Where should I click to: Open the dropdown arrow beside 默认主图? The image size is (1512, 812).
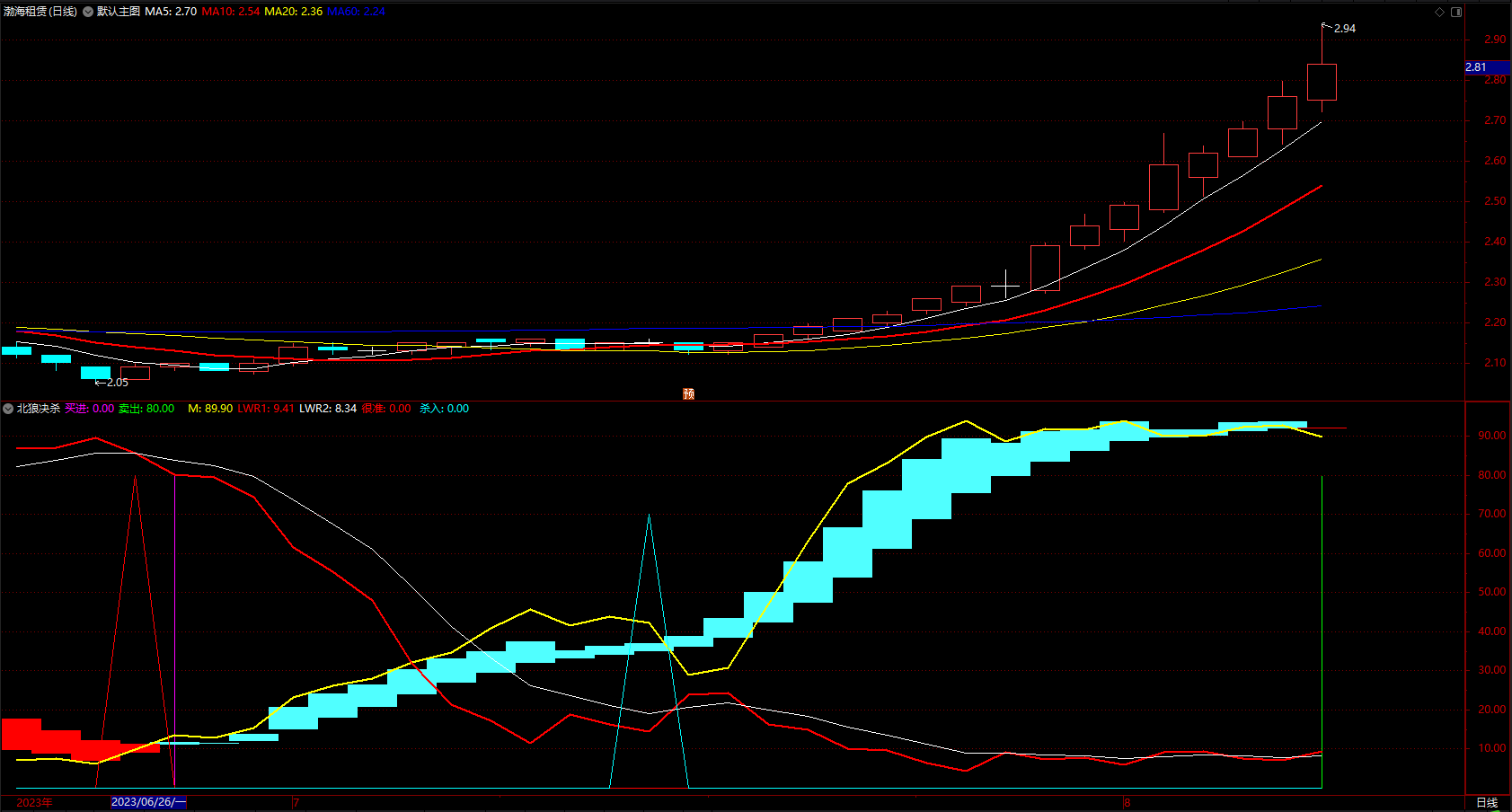tap(88, 12)
